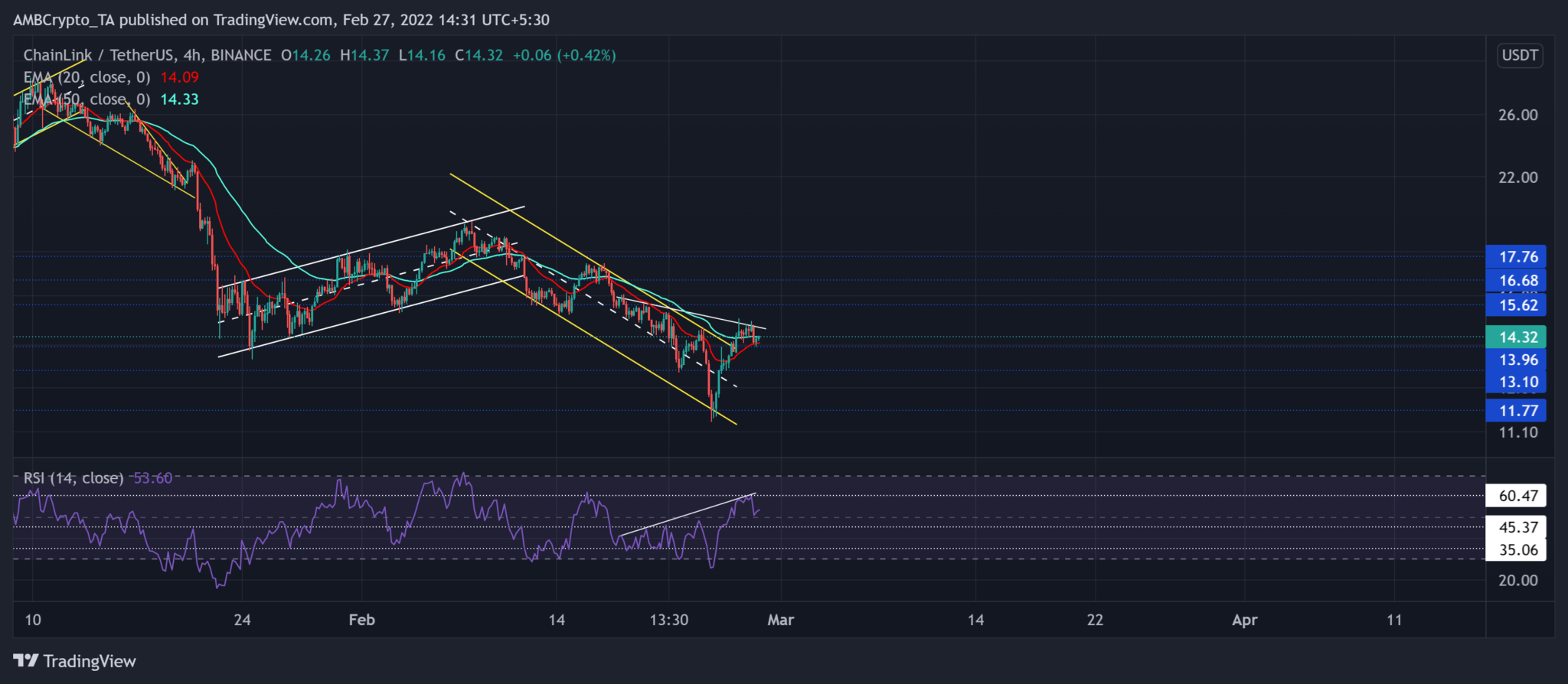Click the 17.76 price level label
This screenshot has width=1568, height=684.
1516,257
